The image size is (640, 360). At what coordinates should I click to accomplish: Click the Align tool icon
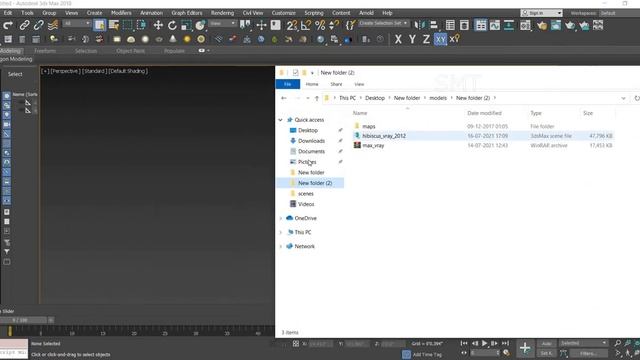(x=433, y=25)
